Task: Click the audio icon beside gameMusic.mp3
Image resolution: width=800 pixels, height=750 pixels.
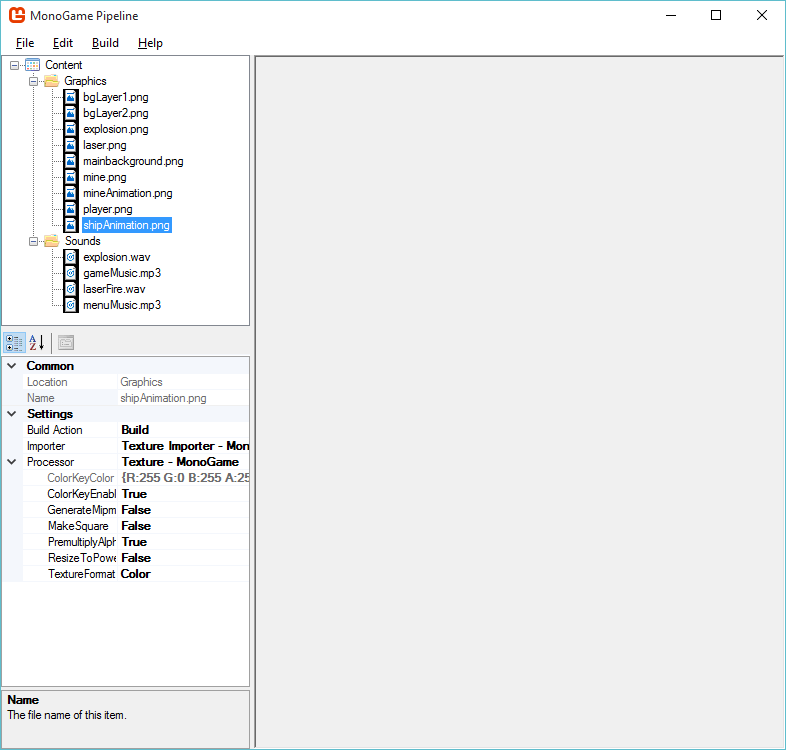Action: (69, 272)
